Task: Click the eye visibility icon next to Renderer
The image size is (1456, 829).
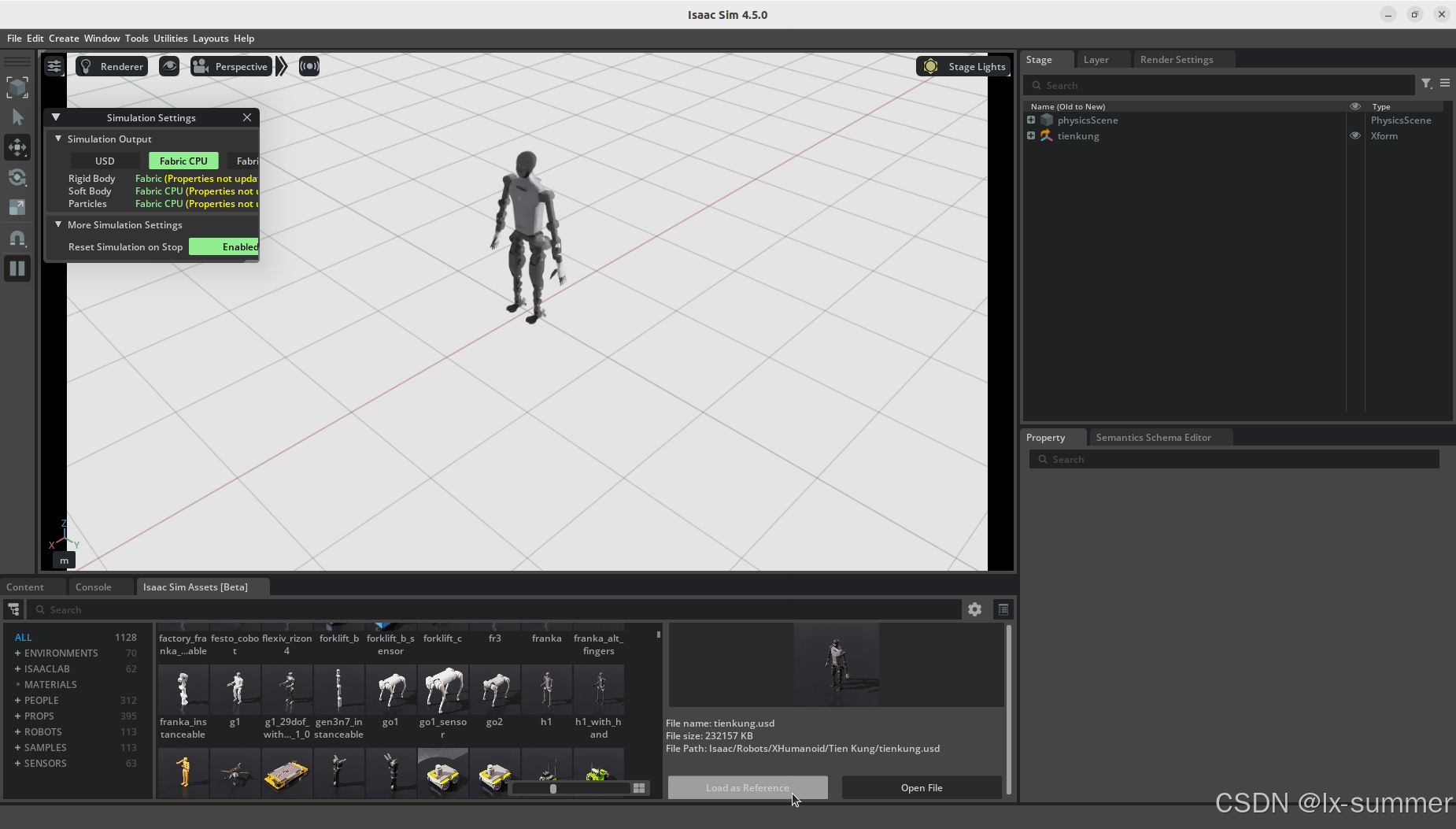Action: (x=169, y=66)
